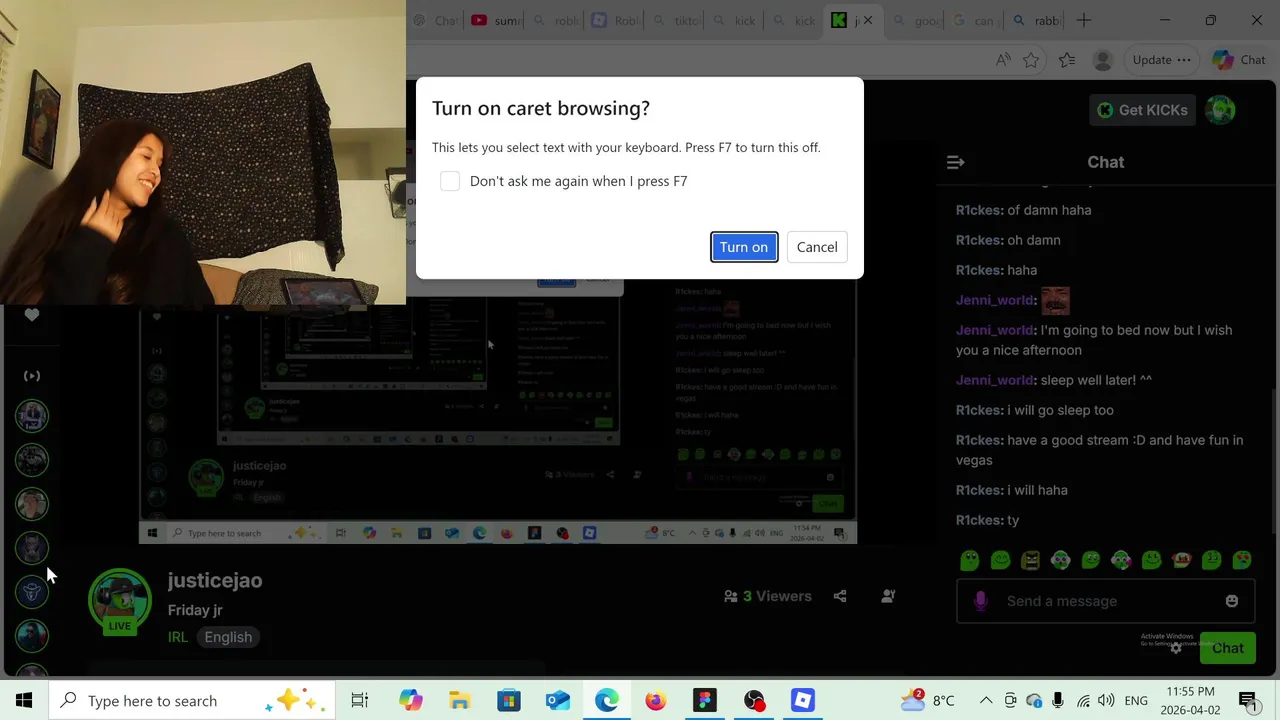This screenshot has width=1280, height=720.
Task: Open Copilot Chat in Edge toolbar
Action: click(1239, 60)
